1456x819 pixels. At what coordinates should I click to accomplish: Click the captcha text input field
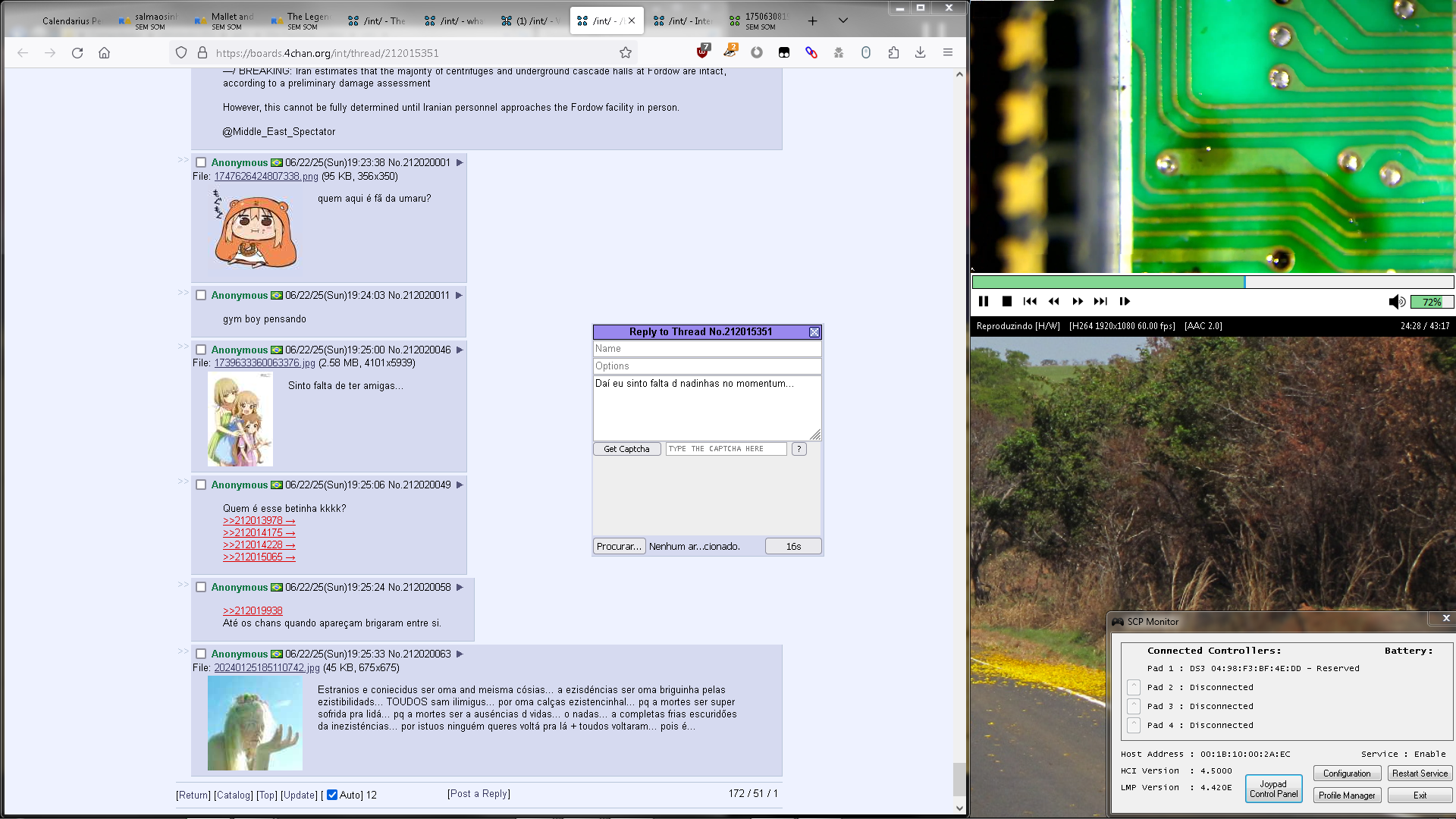[726, 449]
